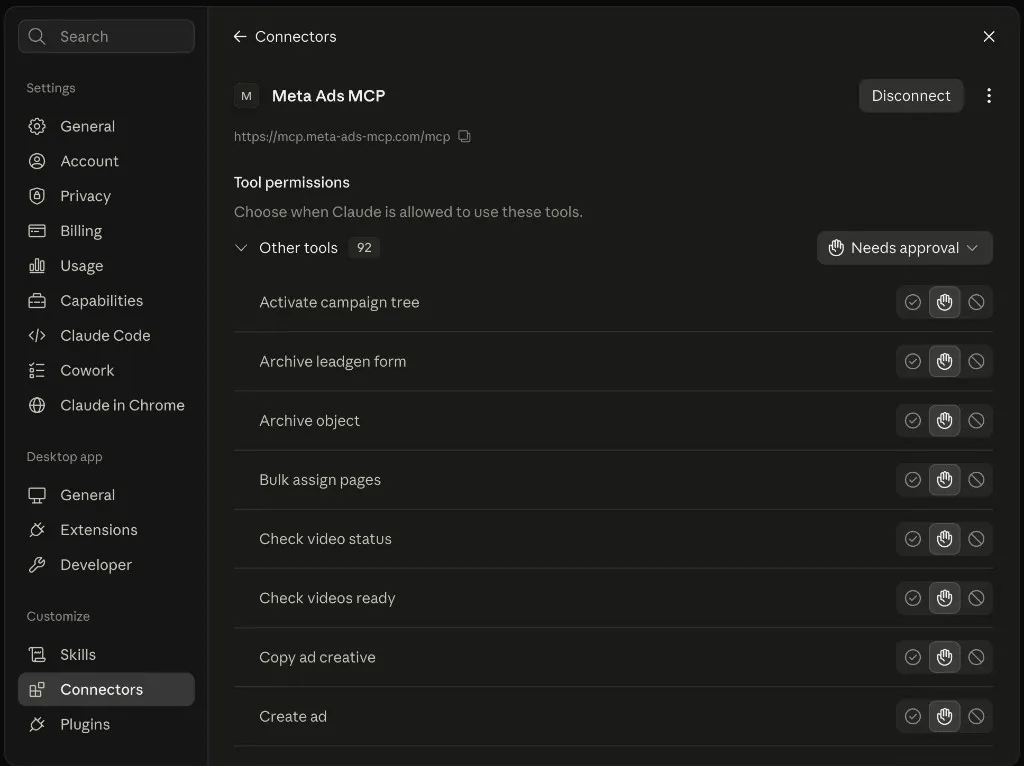Open the Needs approval dropdown
The height and width of the screenshot is (766, 1024).
pos(904,248)
